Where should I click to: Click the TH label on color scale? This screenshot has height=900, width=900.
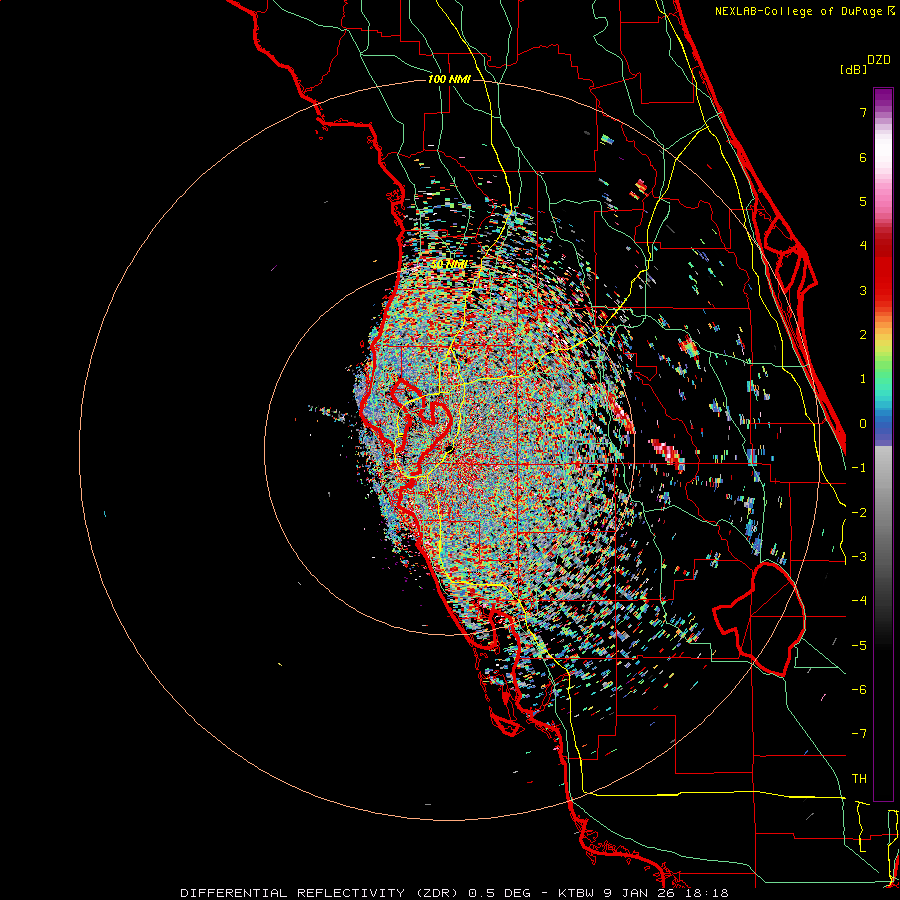click(x=859, y=779)
